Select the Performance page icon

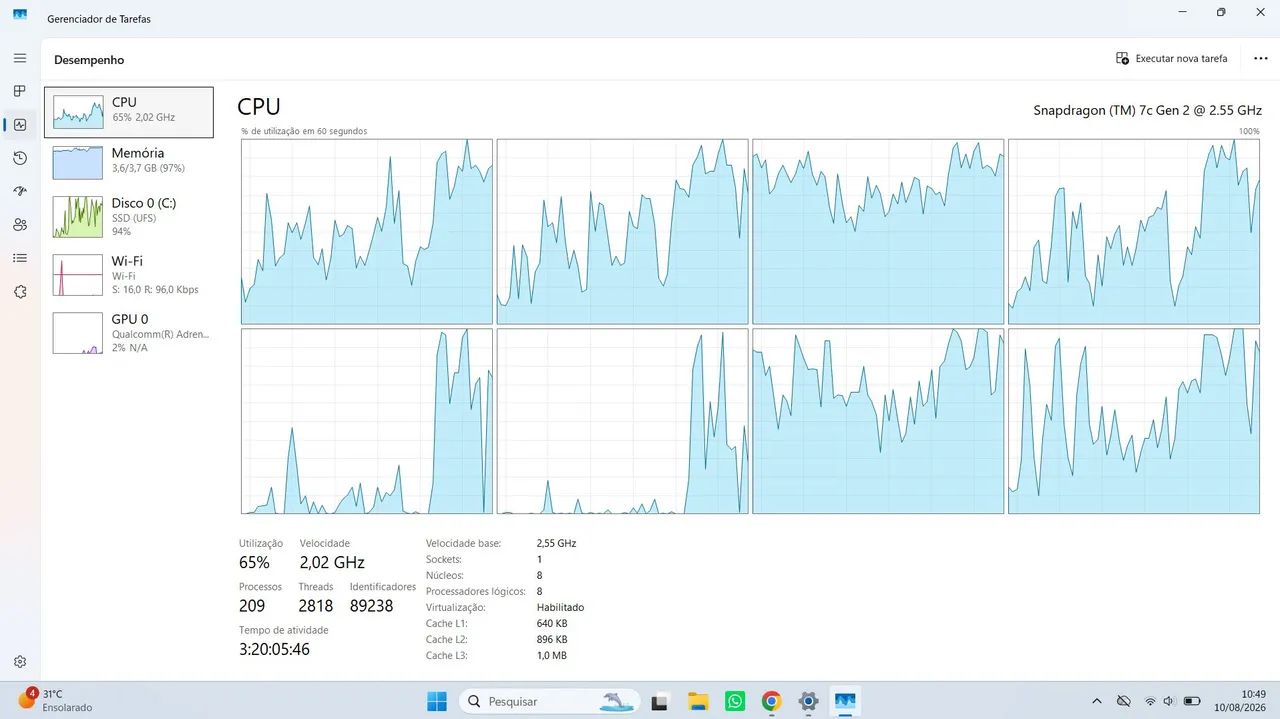click(20, 125)
